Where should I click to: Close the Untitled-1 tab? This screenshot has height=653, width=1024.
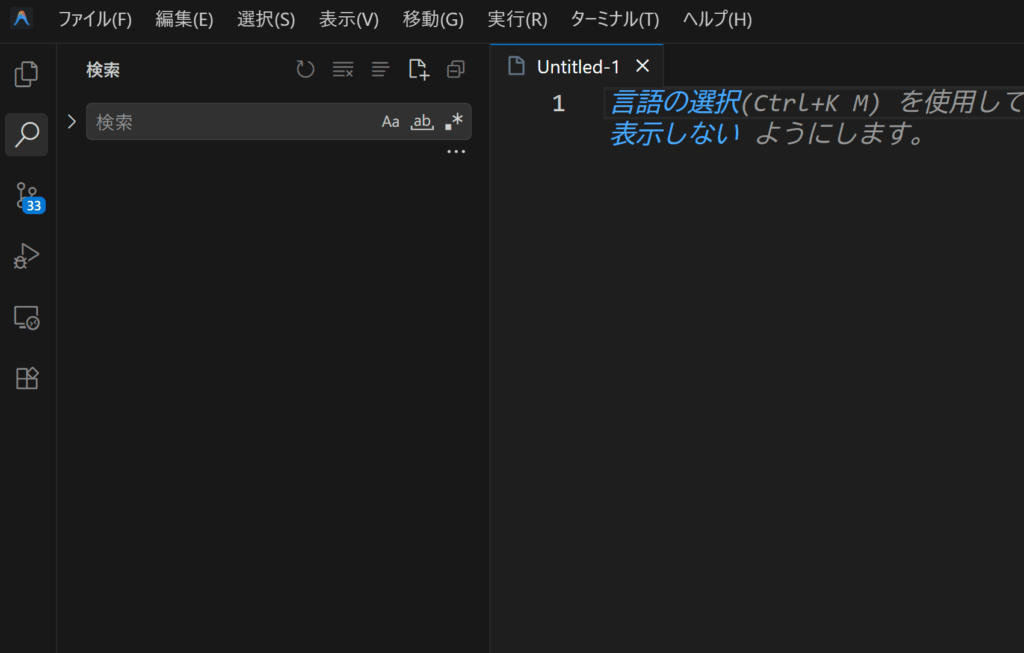(x=643, y=66)
